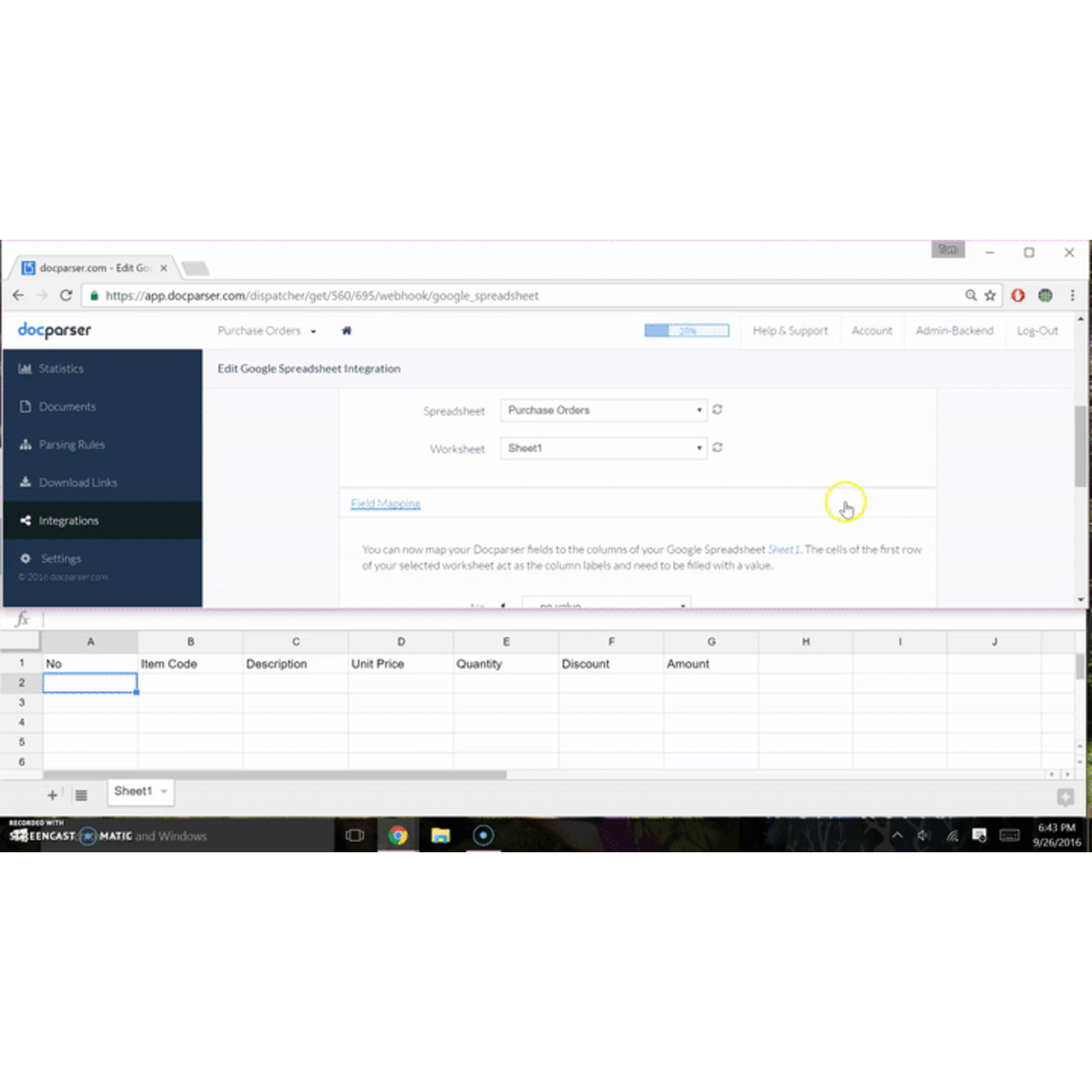Switch to the docparser.com browser tab

click(94, 267)
